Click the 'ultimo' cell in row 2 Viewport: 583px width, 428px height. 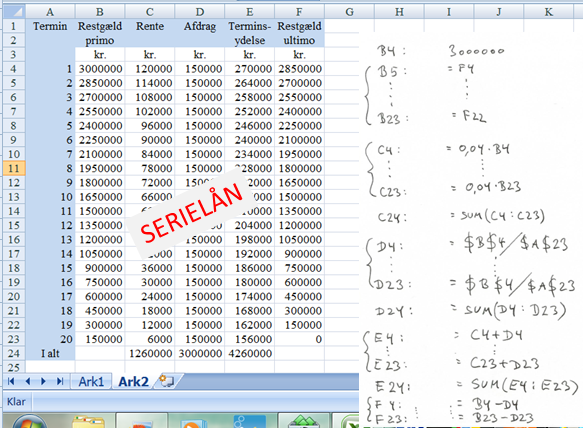coord(299,40)
